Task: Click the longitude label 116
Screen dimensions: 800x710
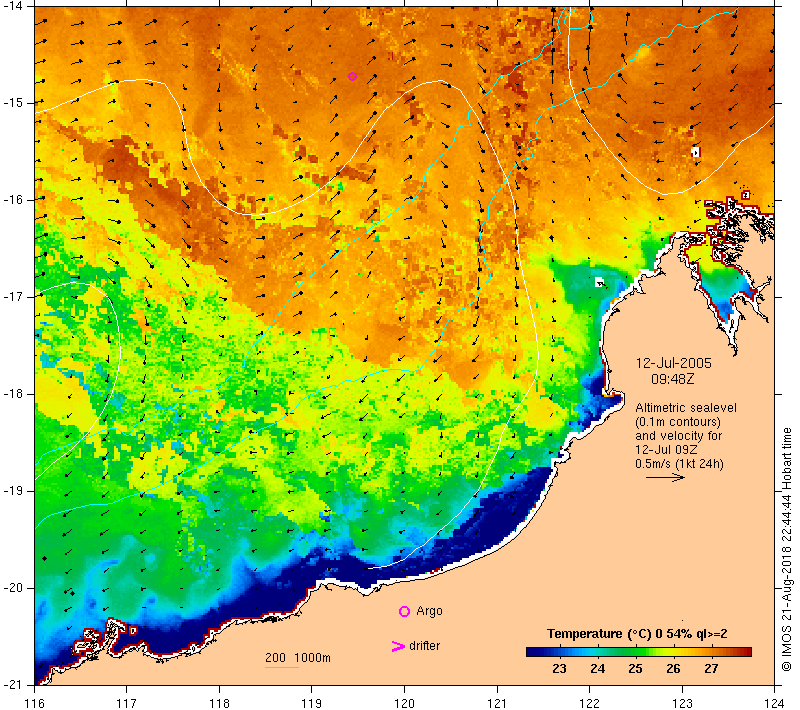Action: (x=34, y=703)
